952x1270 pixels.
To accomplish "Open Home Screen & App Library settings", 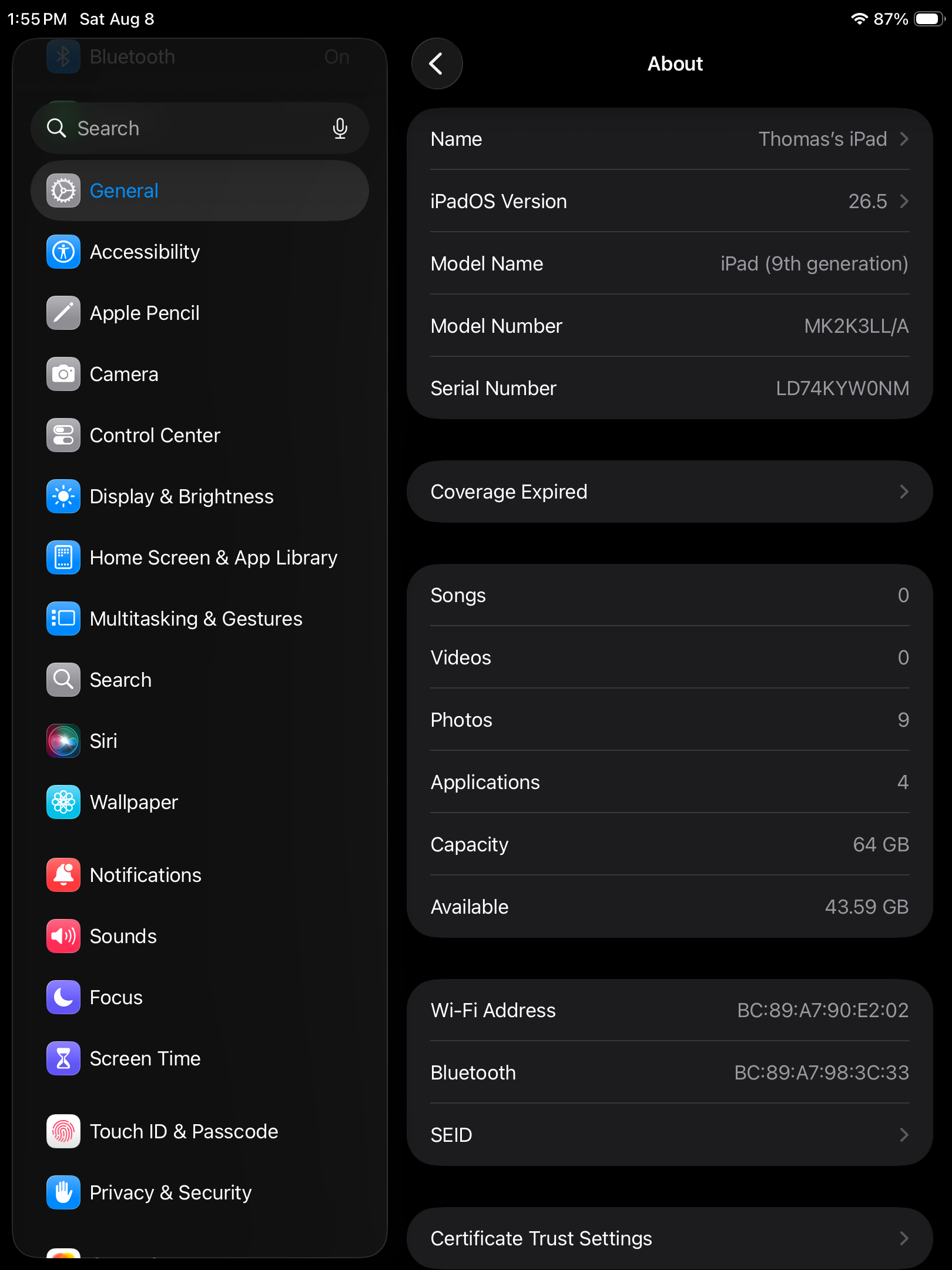I will 200,557.
